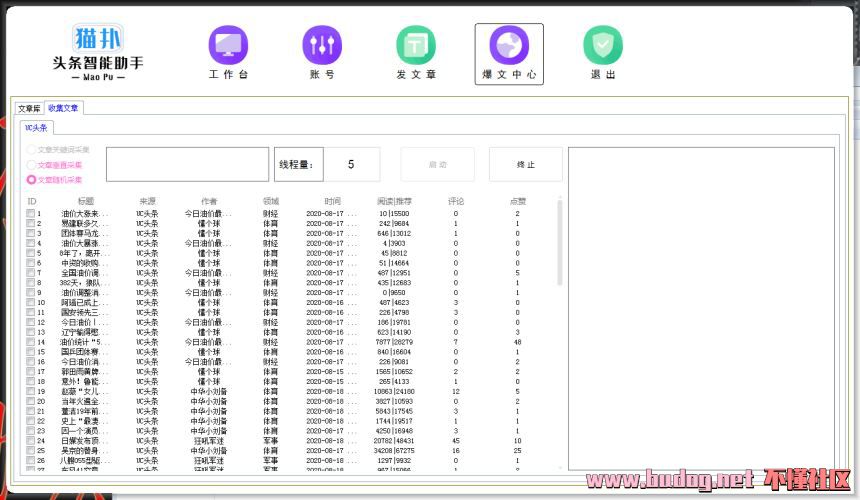
Task: Check the checkbox for row 8
Action: pos(31,282)
